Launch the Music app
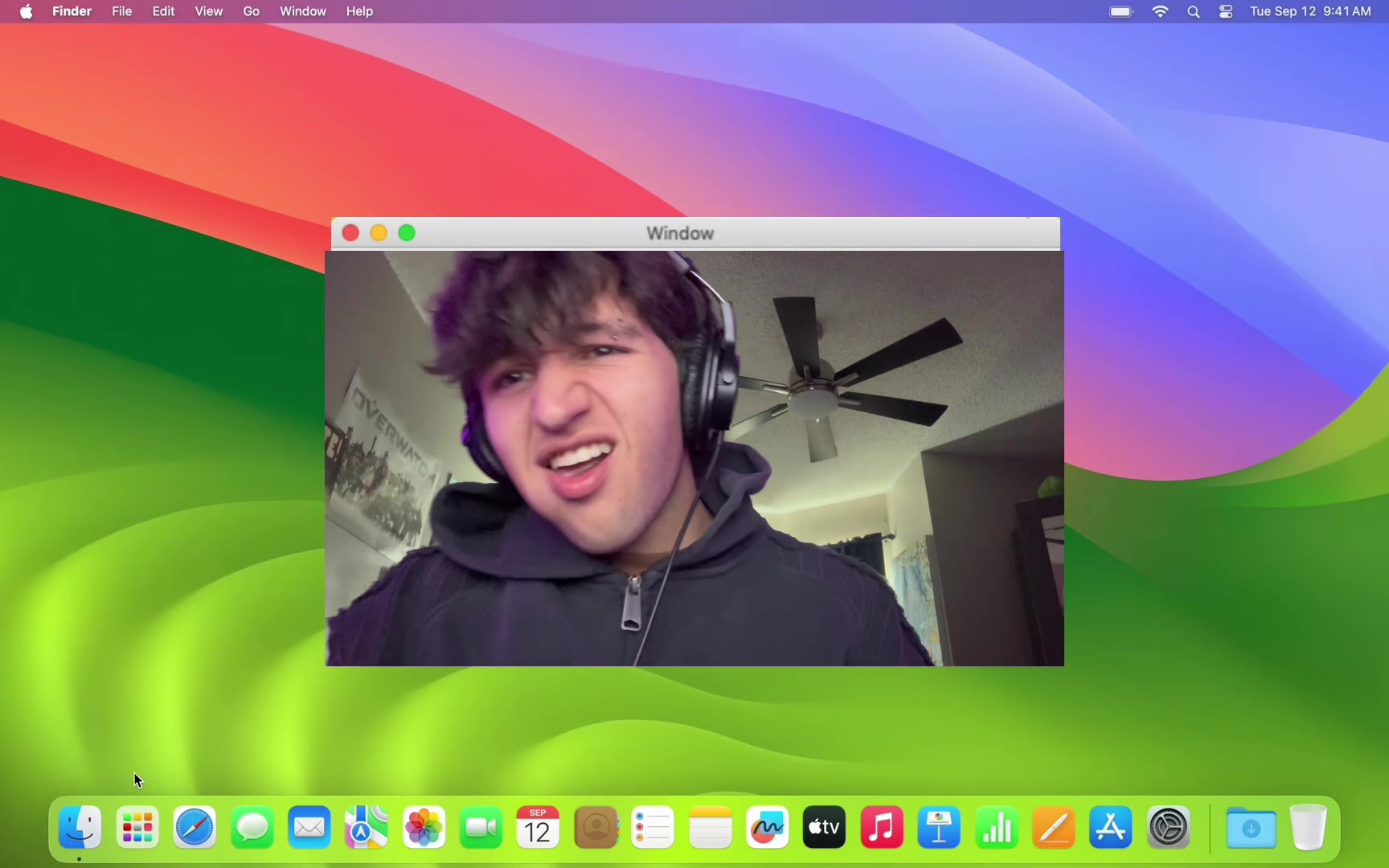The height and width of the screenshot is (868, 1389). (883, 828)
